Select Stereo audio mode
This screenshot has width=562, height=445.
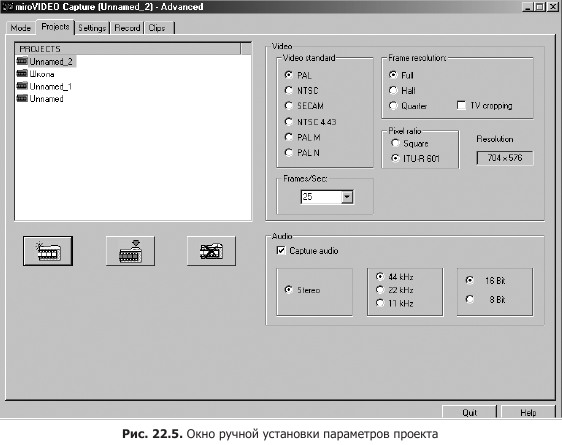coord(289,290)
